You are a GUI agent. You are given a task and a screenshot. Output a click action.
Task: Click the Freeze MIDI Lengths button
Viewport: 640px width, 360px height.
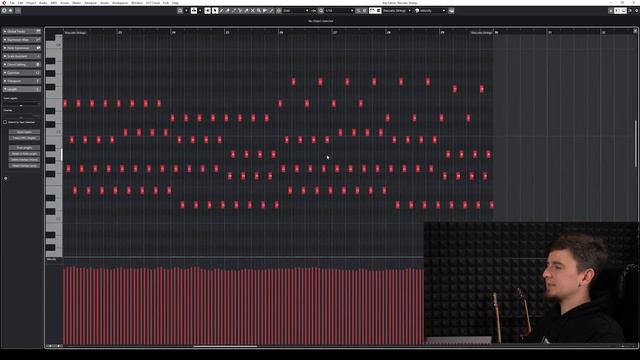24,138
